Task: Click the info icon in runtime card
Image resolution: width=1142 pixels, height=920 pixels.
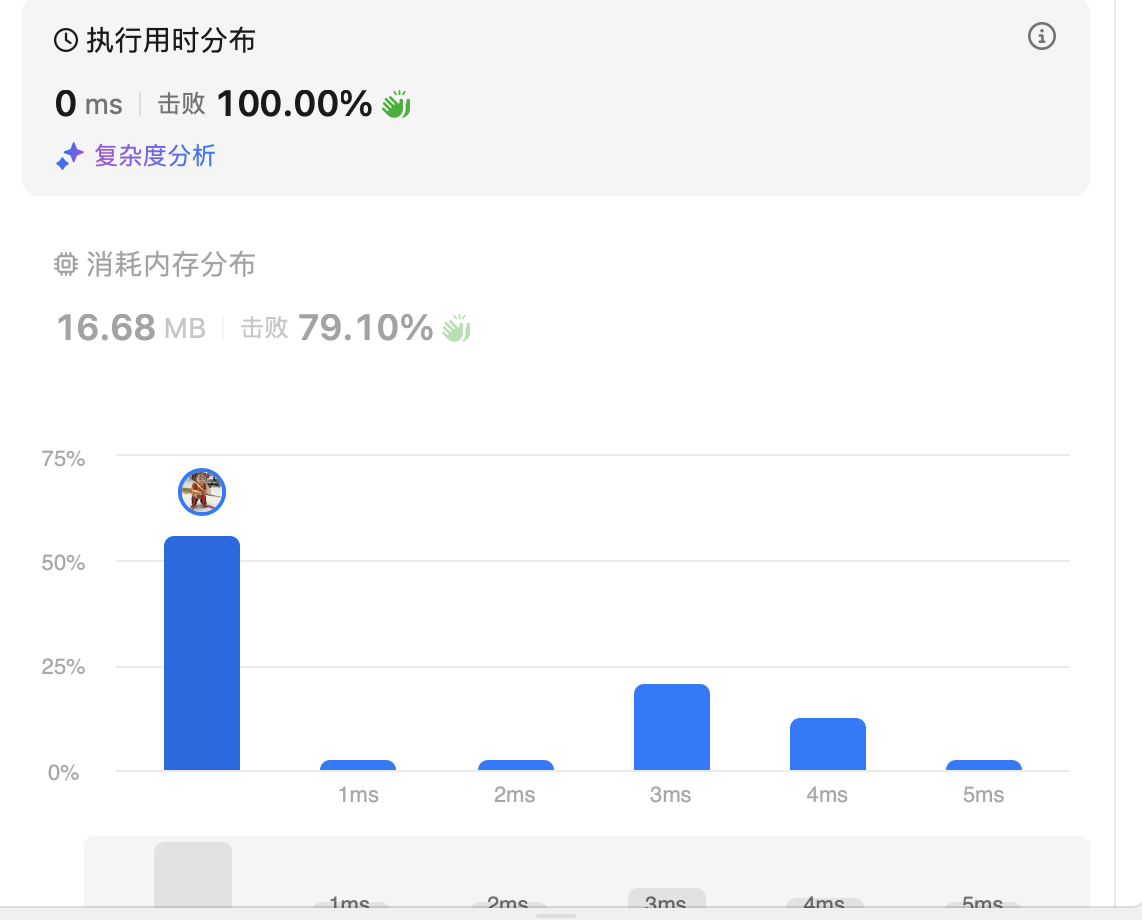Action: pyautogui.click(x=1041, y=36)
